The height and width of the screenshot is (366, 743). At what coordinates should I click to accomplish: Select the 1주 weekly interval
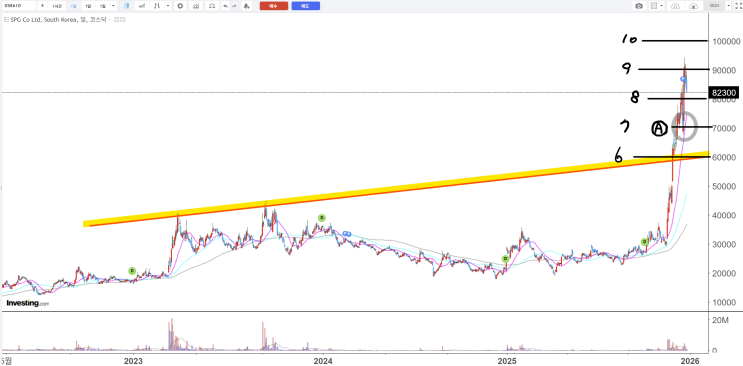(88, 6)
